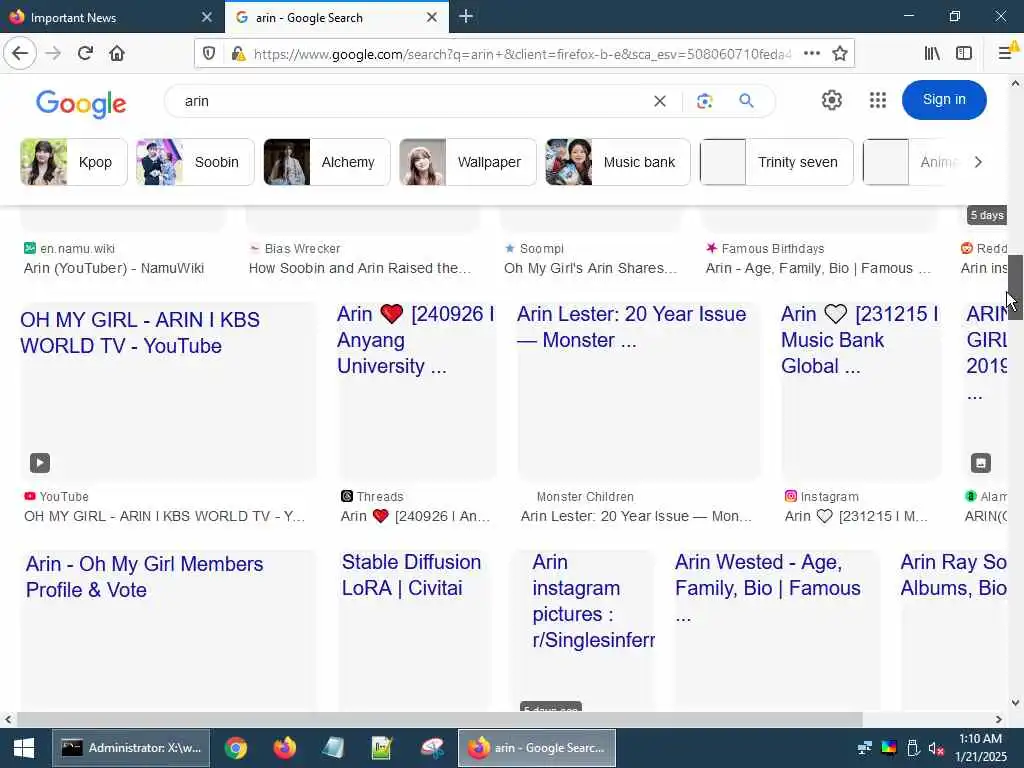Open Stable Diffusion LoRA Civitai image
This screenshot has height=768, width=1024.
(415, 630)
